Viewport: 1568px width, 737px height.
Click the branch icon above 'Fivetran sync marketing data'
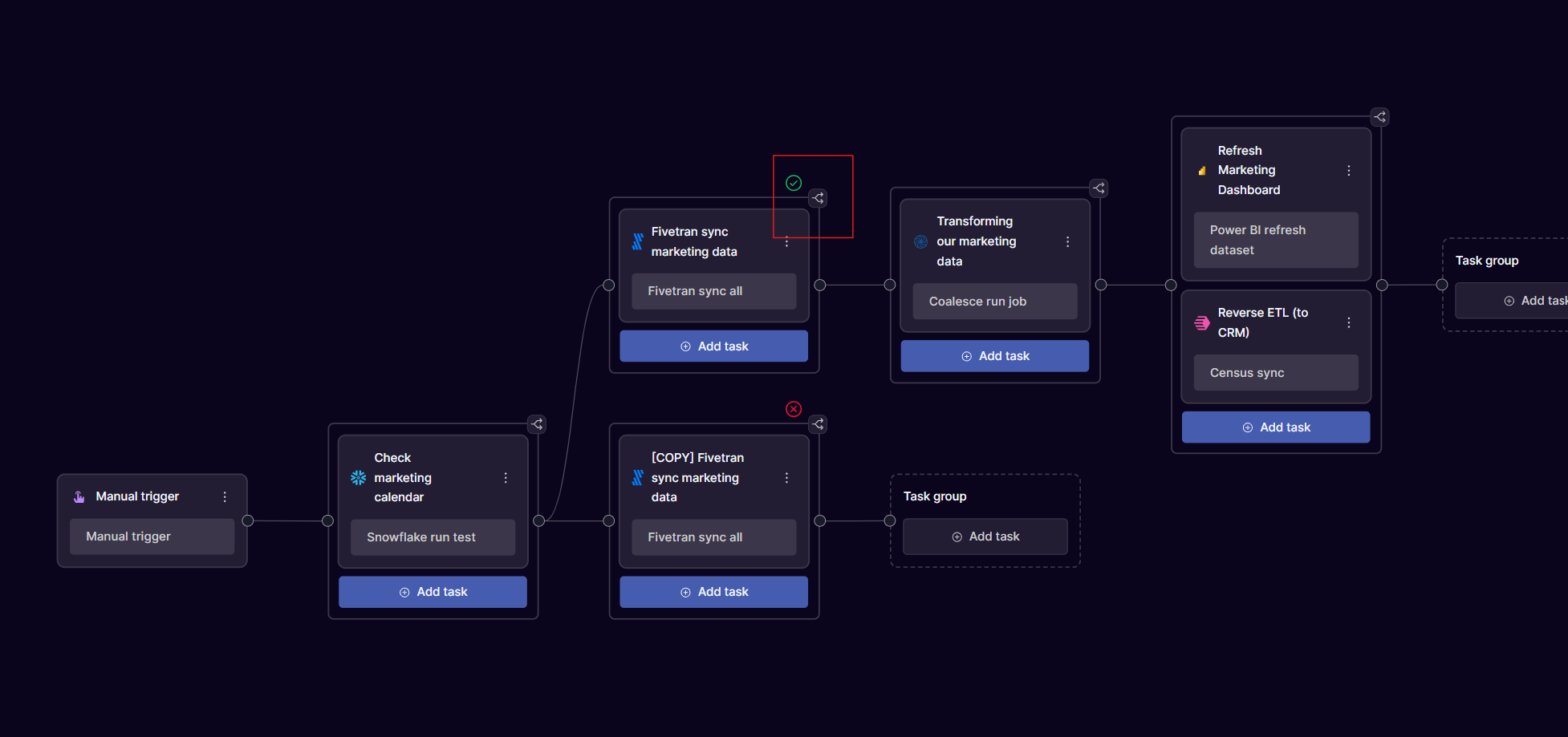coord(818,198)
